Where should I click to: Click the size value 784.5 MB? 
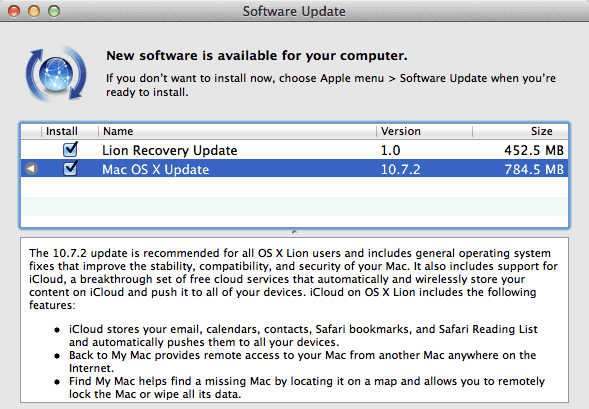(x=534, y=169)
